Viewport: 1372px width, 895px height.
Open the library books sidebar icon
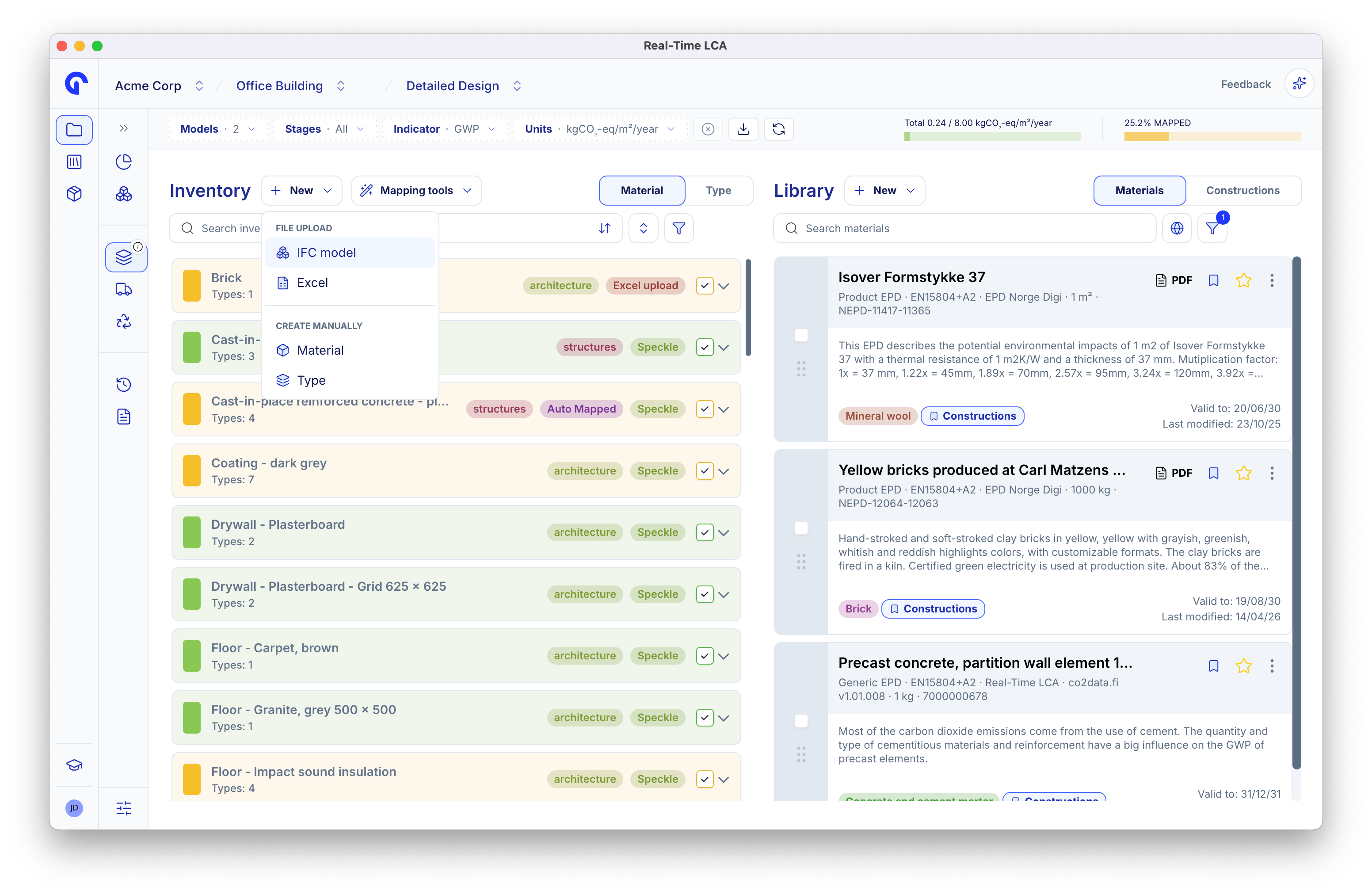pos(74,162)
